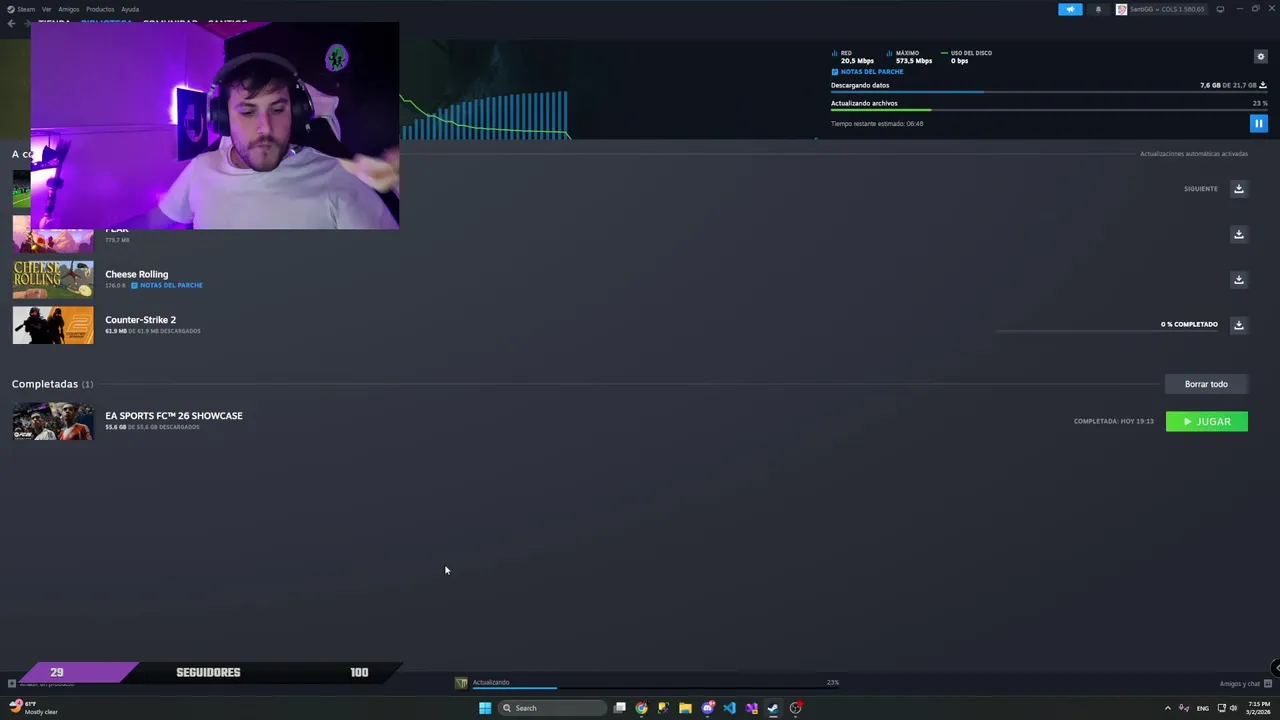Show hidden system tray icons
The height and width of the screenshot is (720, 1280).
tap(1167, 708)
